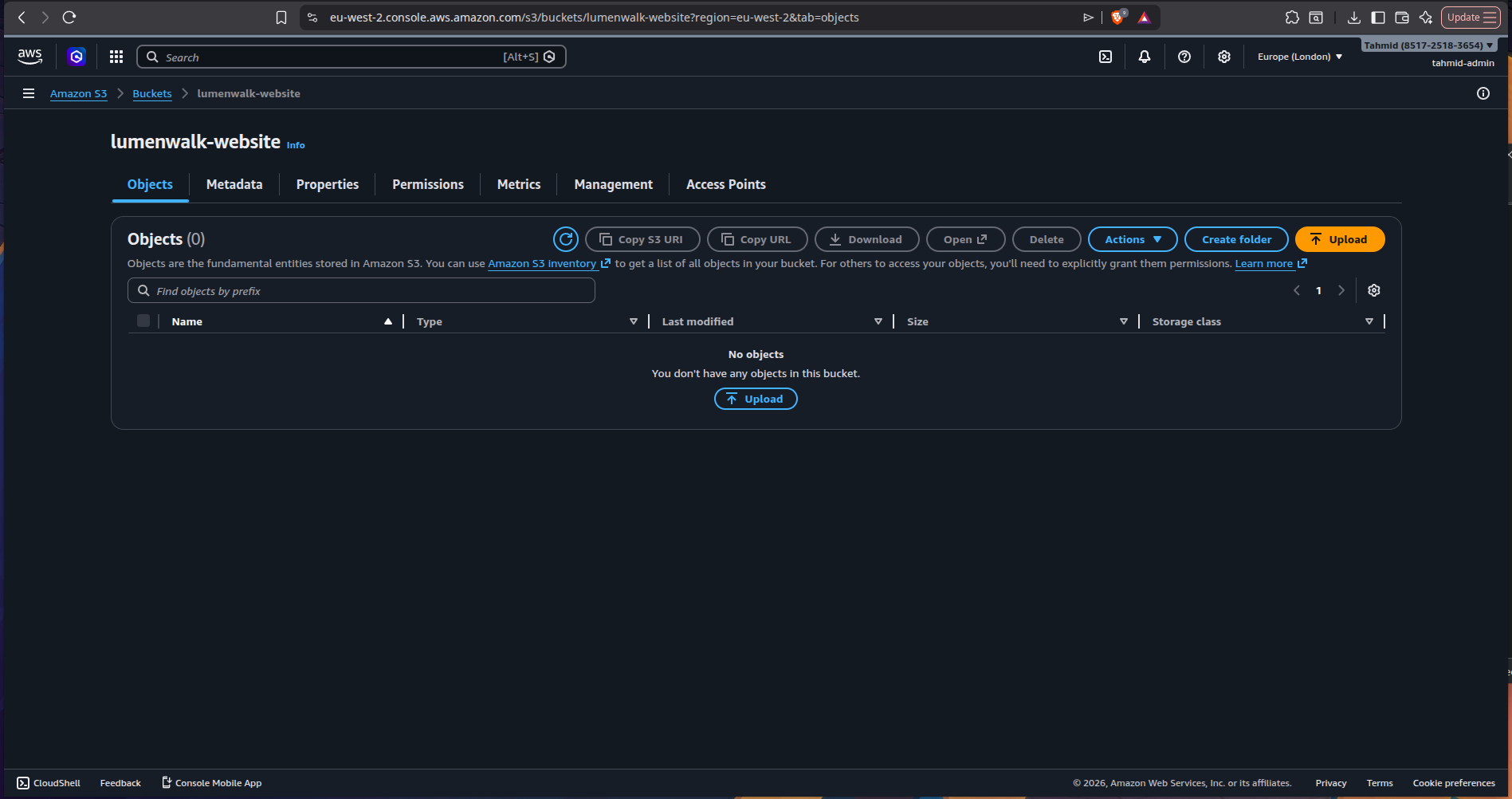Follow the Amazon S3 Inventory link
The width and height of the screenshot is (1512, 799).
548,263
